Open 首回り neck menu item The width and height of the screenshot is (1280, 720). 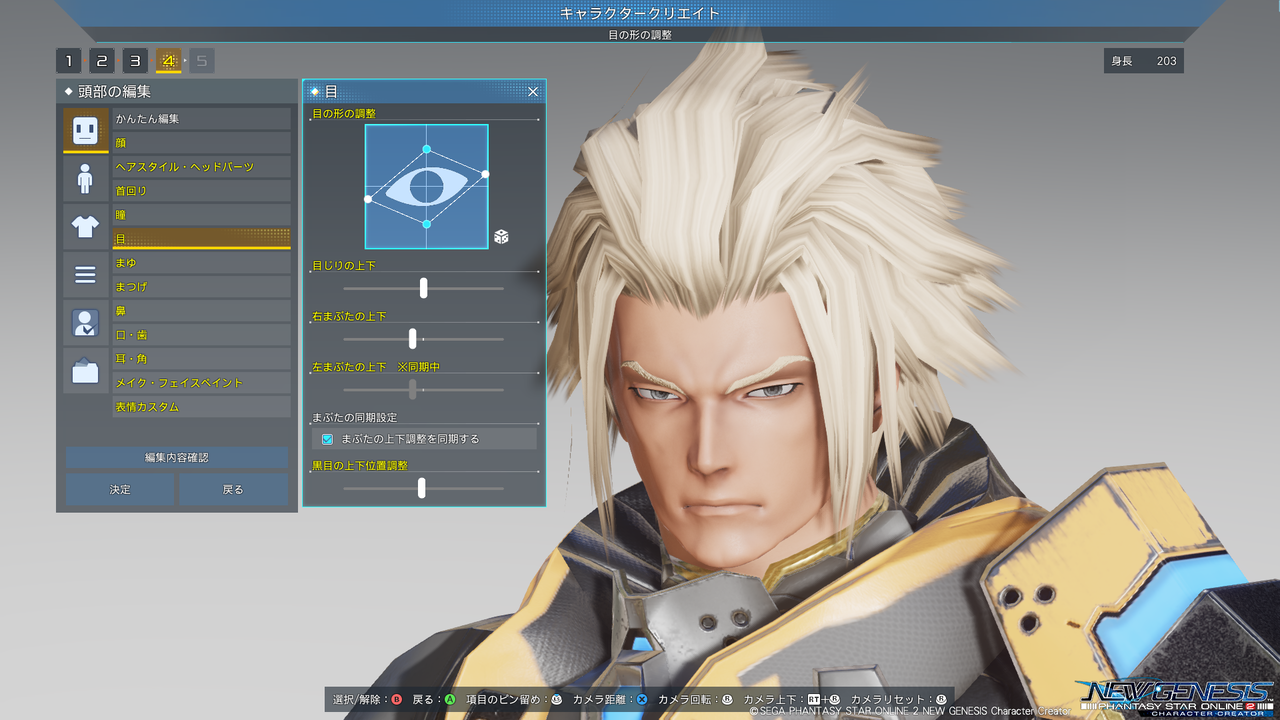(x=202, y=191)
